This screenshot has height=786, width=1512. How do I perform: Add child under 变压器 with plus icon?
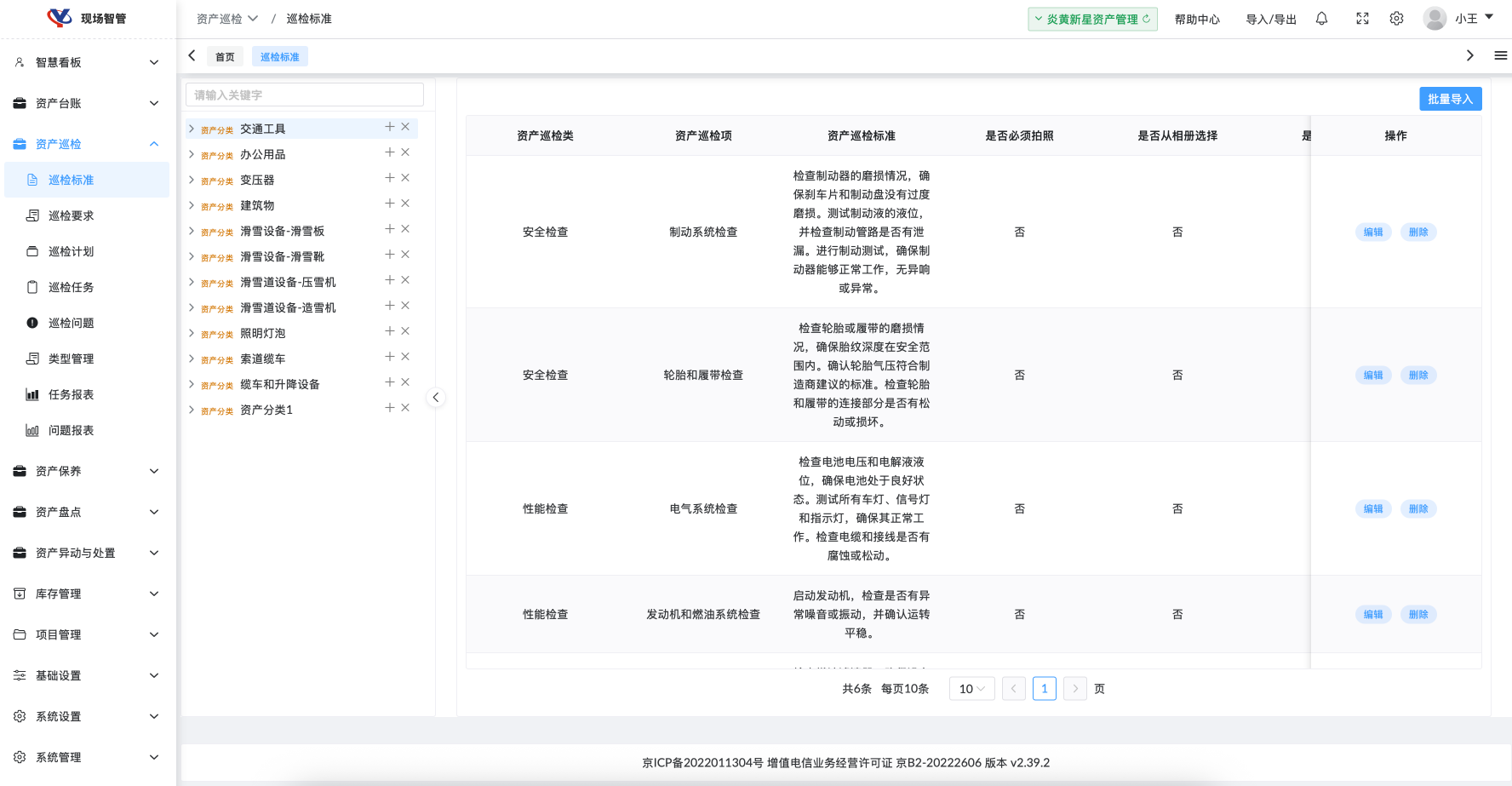389,178
